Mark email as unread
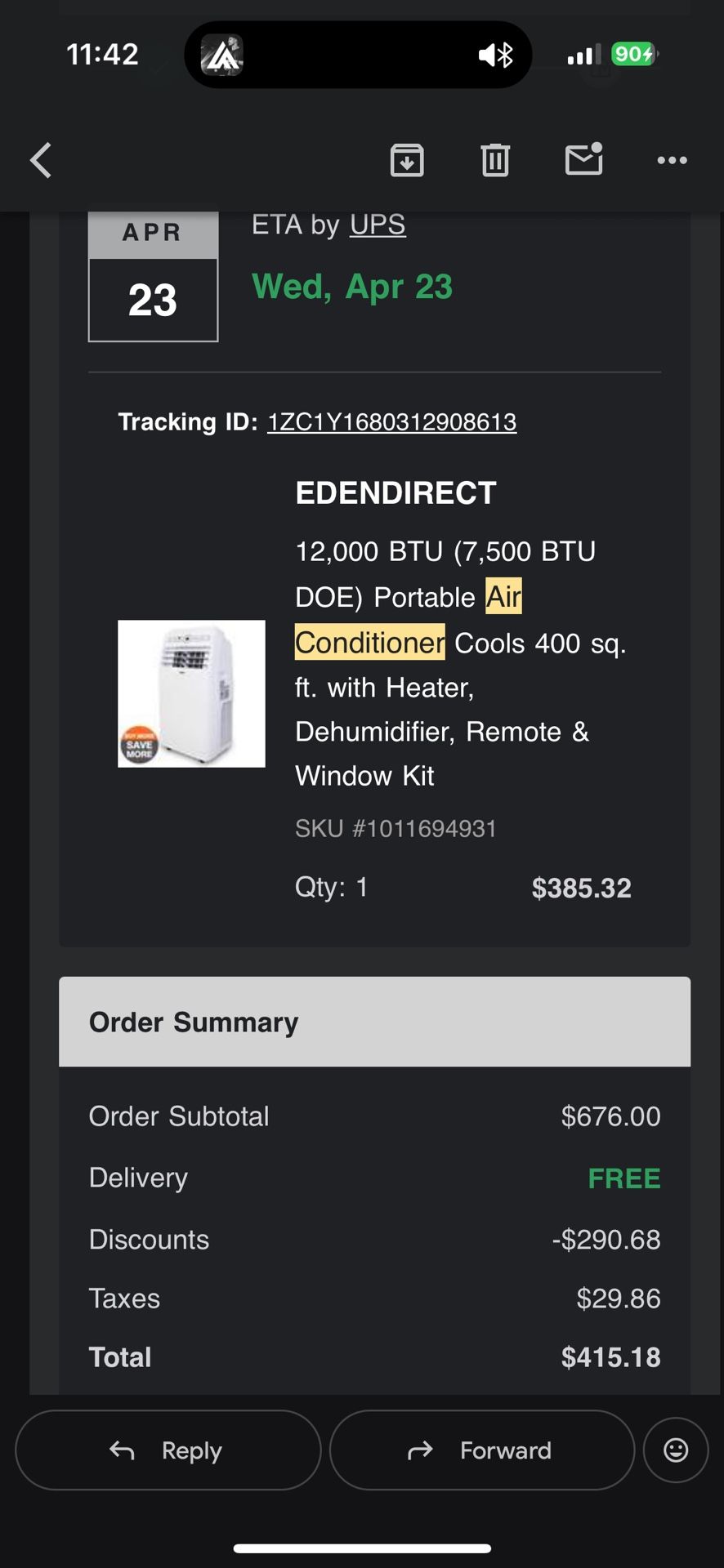724x1568 pixels. [x=584, y=159]
